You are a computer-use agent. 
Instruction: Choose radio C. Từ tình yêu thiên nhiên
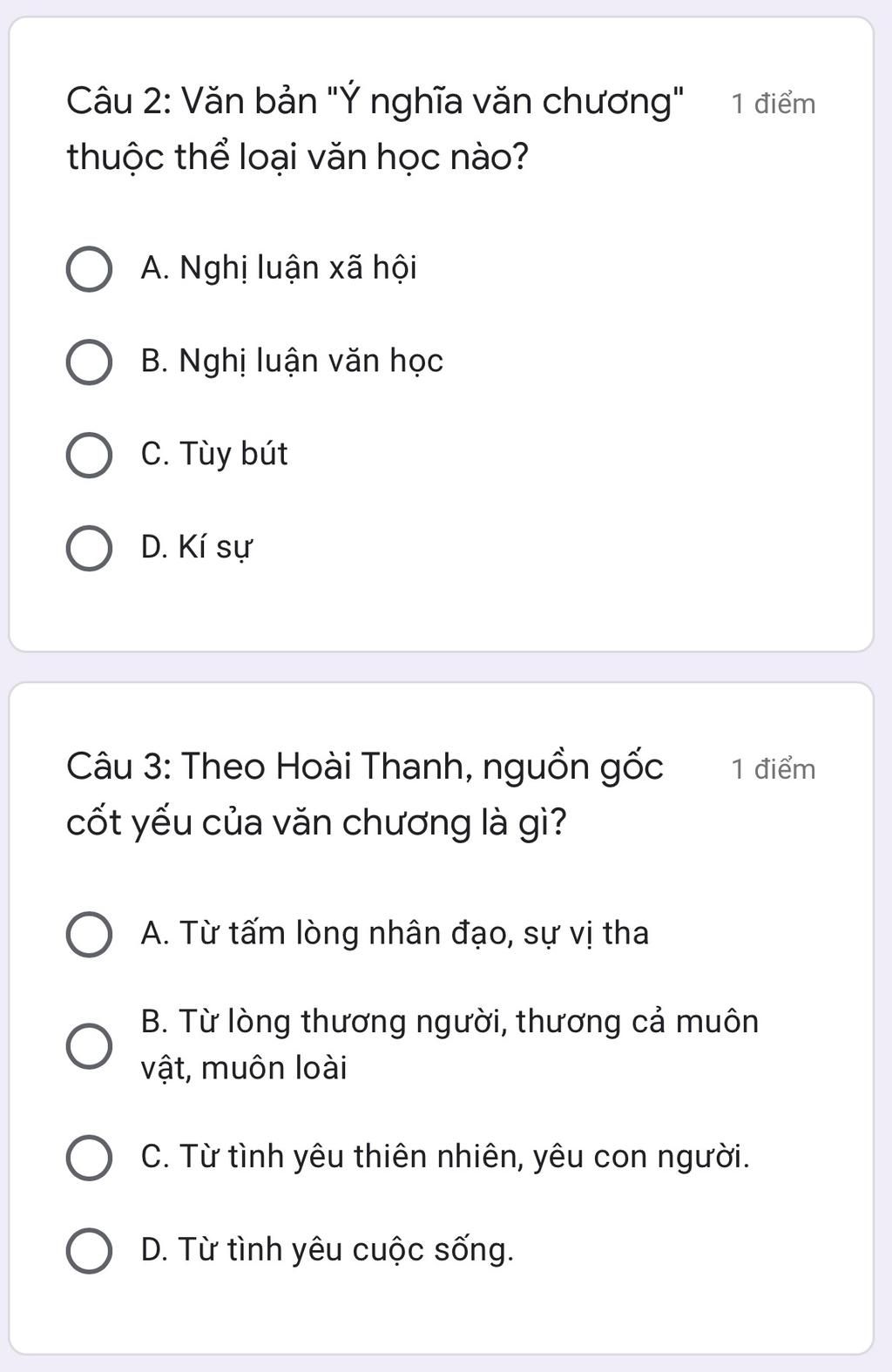click(89, 1158)
